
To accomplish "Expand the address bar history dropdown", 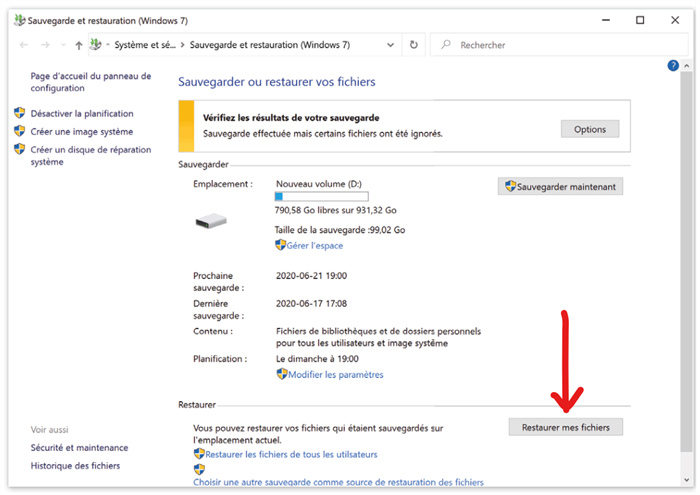I will pyautogui.click(x=390, y=45).
